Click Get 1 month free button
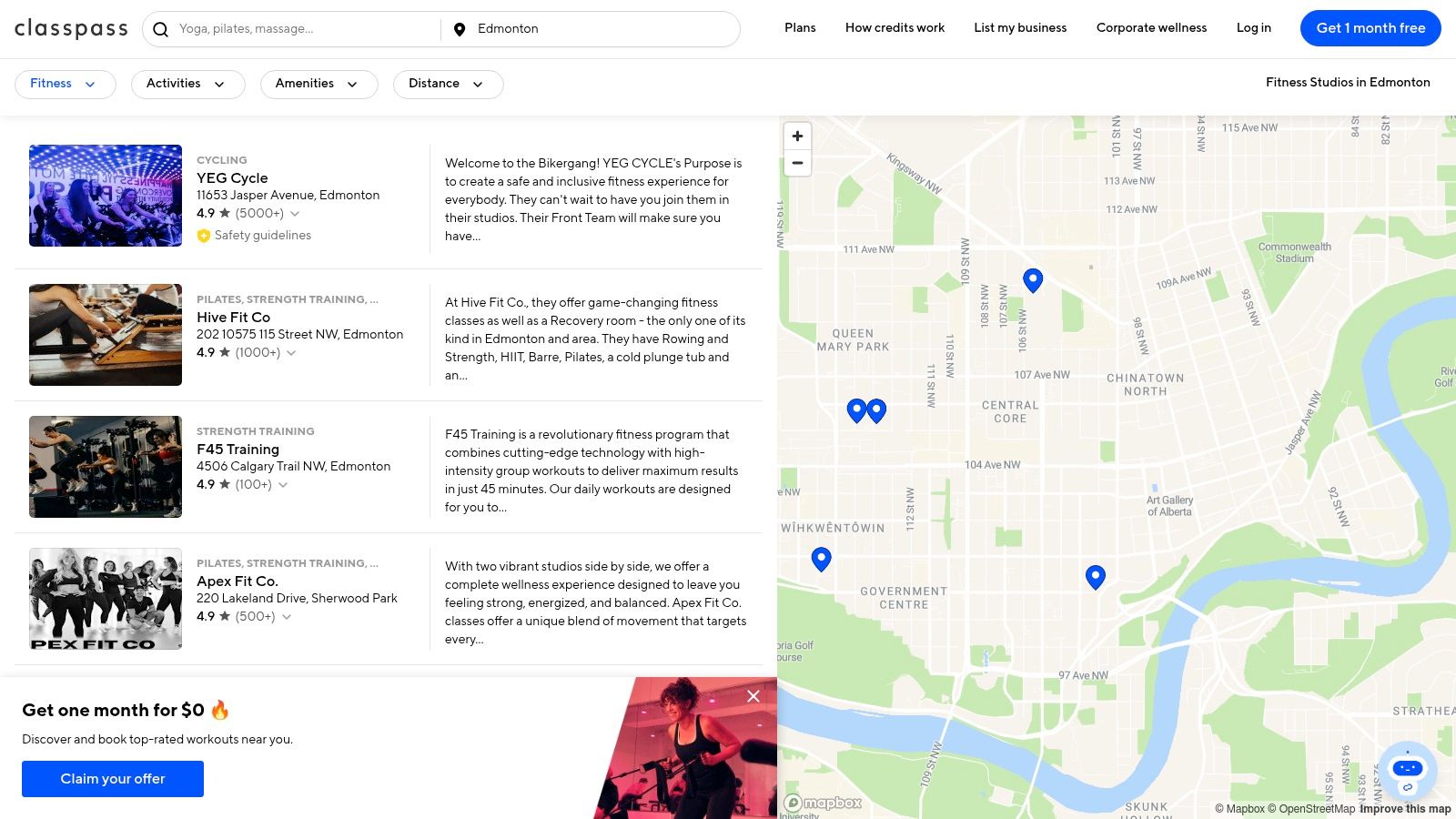The height and width of the screenshot is (819, 1456). 1370,28
